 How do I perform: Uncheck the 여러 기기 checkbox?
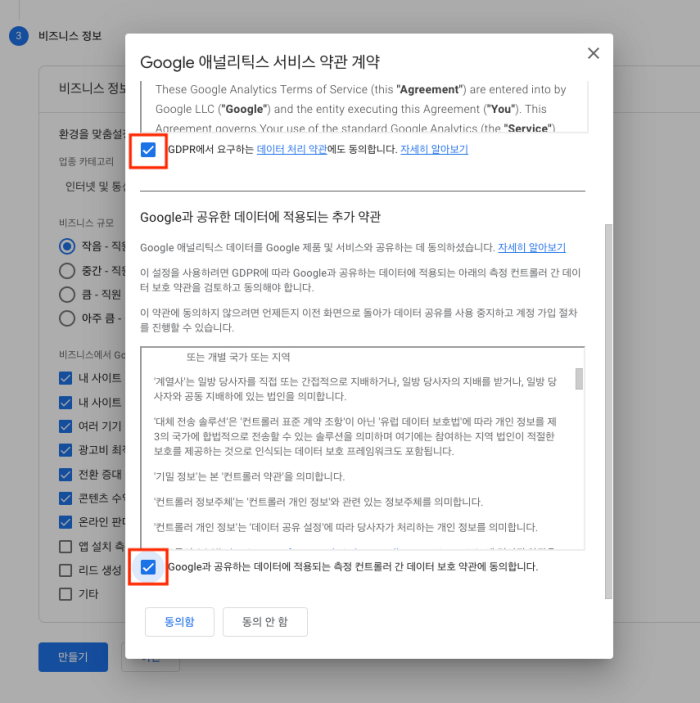pyautogui.click(x=65, y=426)
